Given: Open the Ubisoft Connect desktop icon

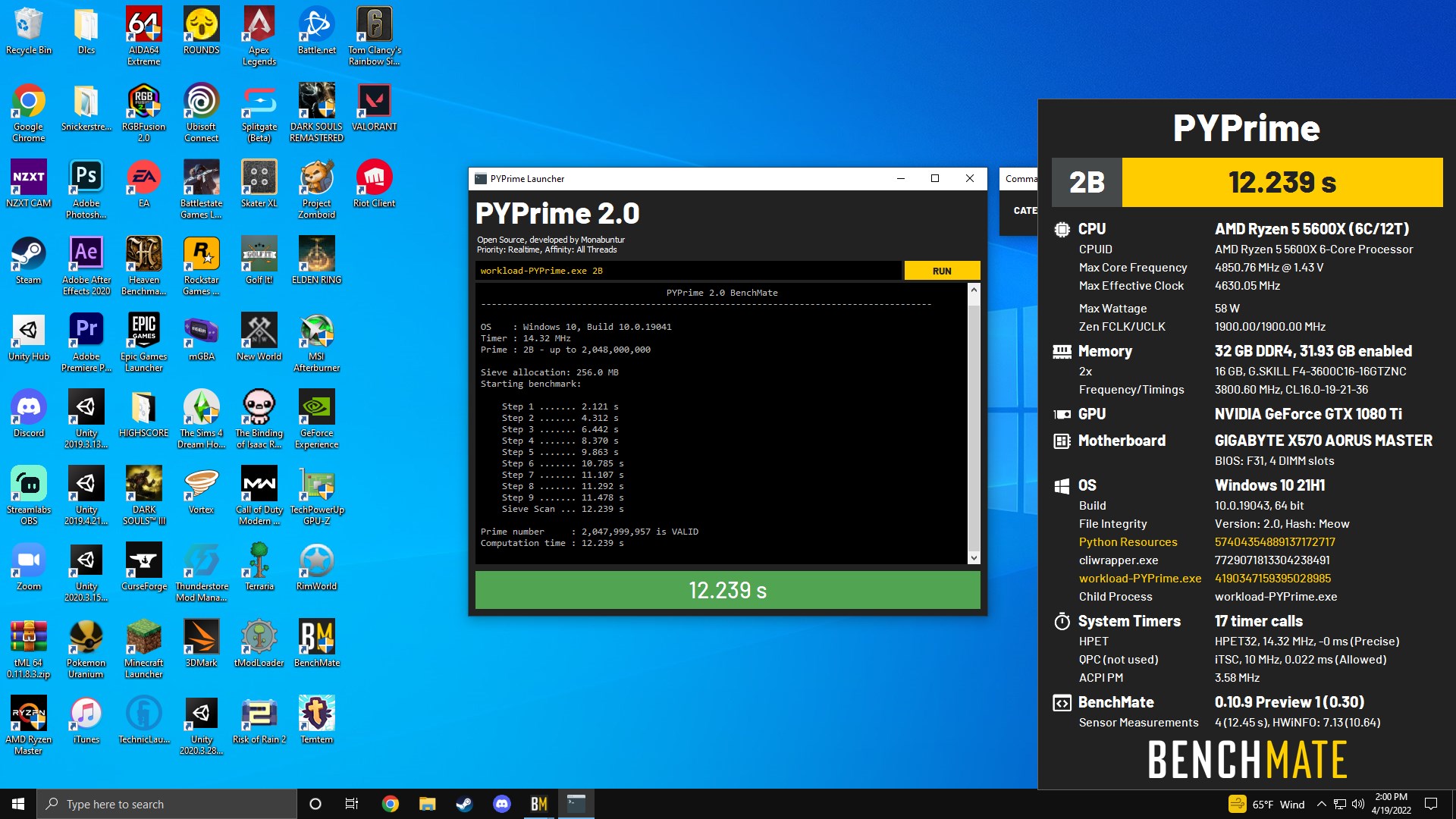Looking at the screenshot, I should pyautogui.click(x=201, y=112).
